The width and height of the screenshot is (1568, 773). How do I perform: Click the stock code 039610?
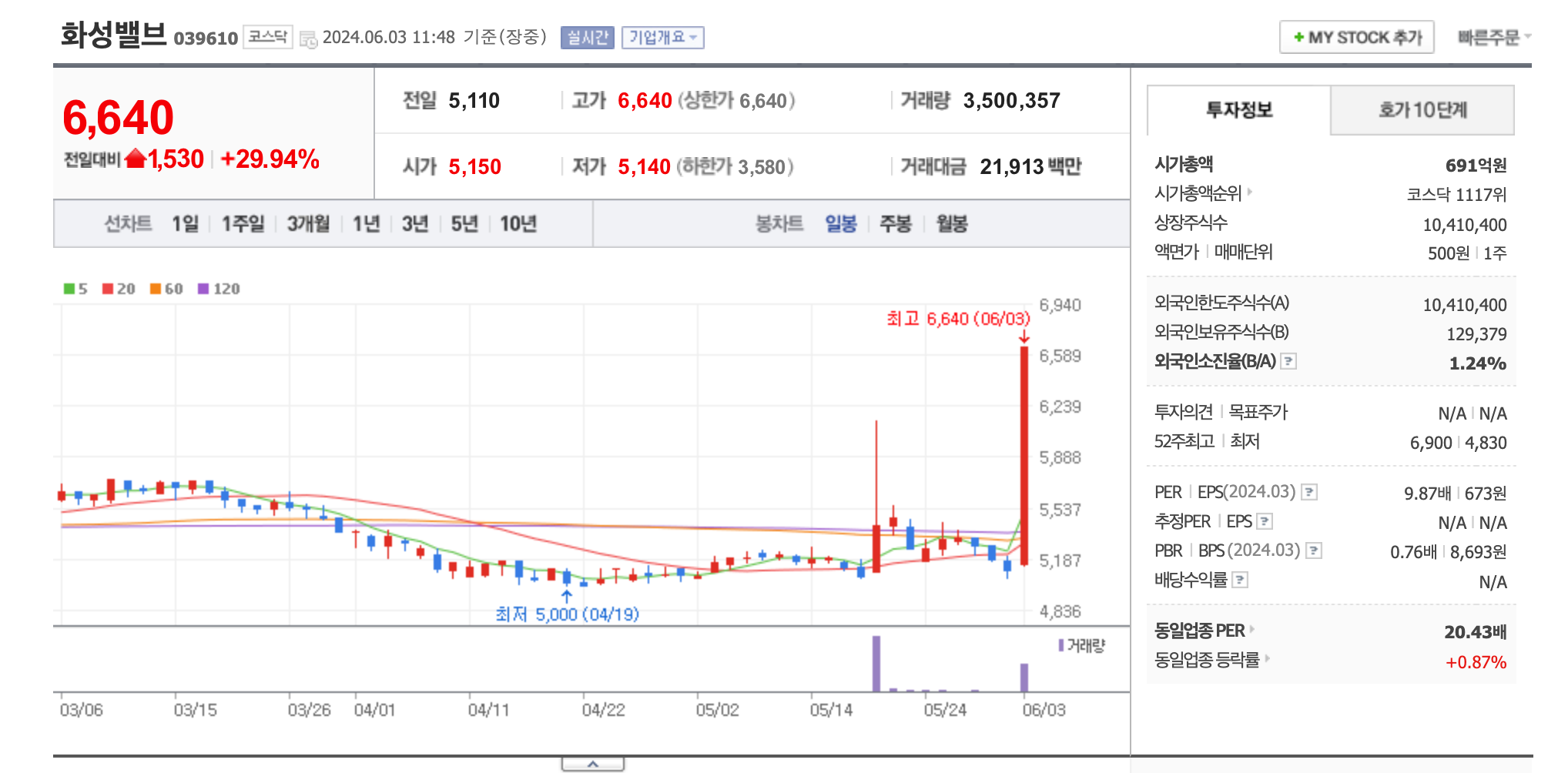click(206, 38)
